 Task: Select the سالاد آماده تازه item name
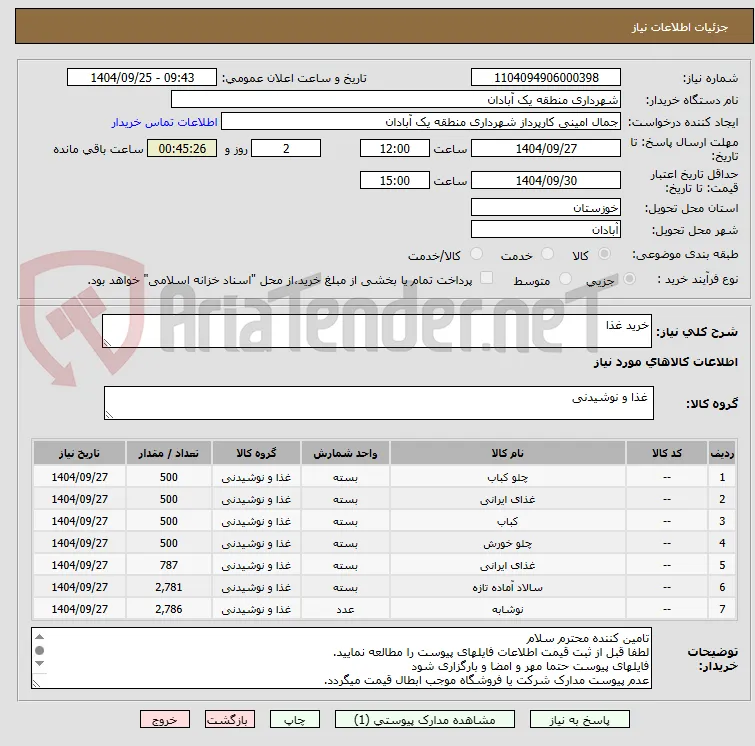pos(508,588)
